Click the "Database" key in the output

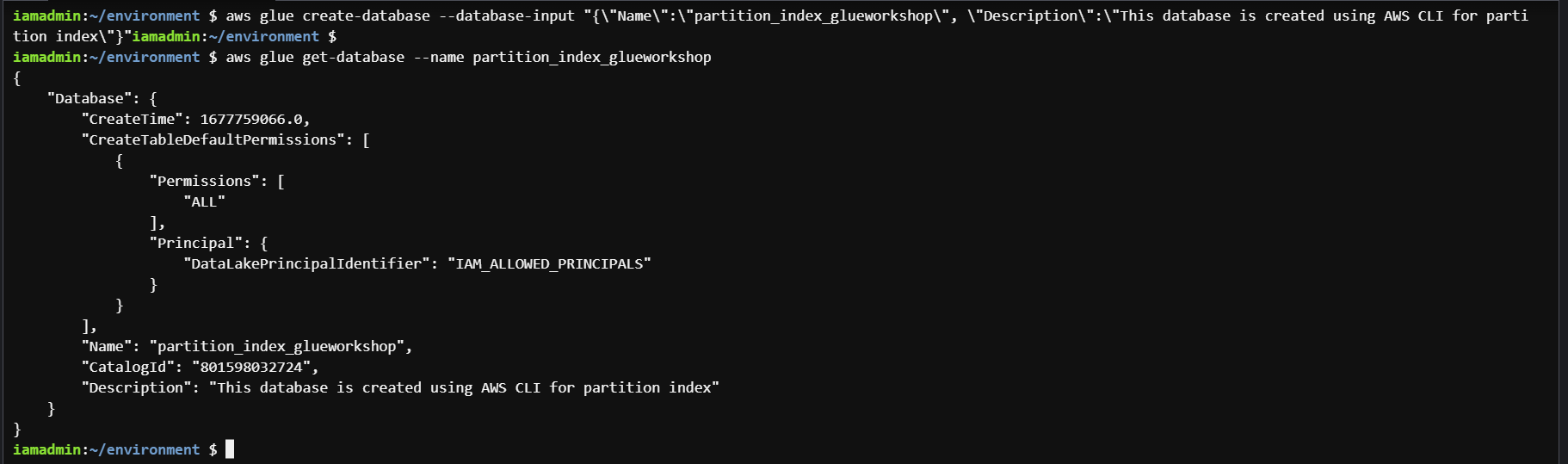pos(89,98)
